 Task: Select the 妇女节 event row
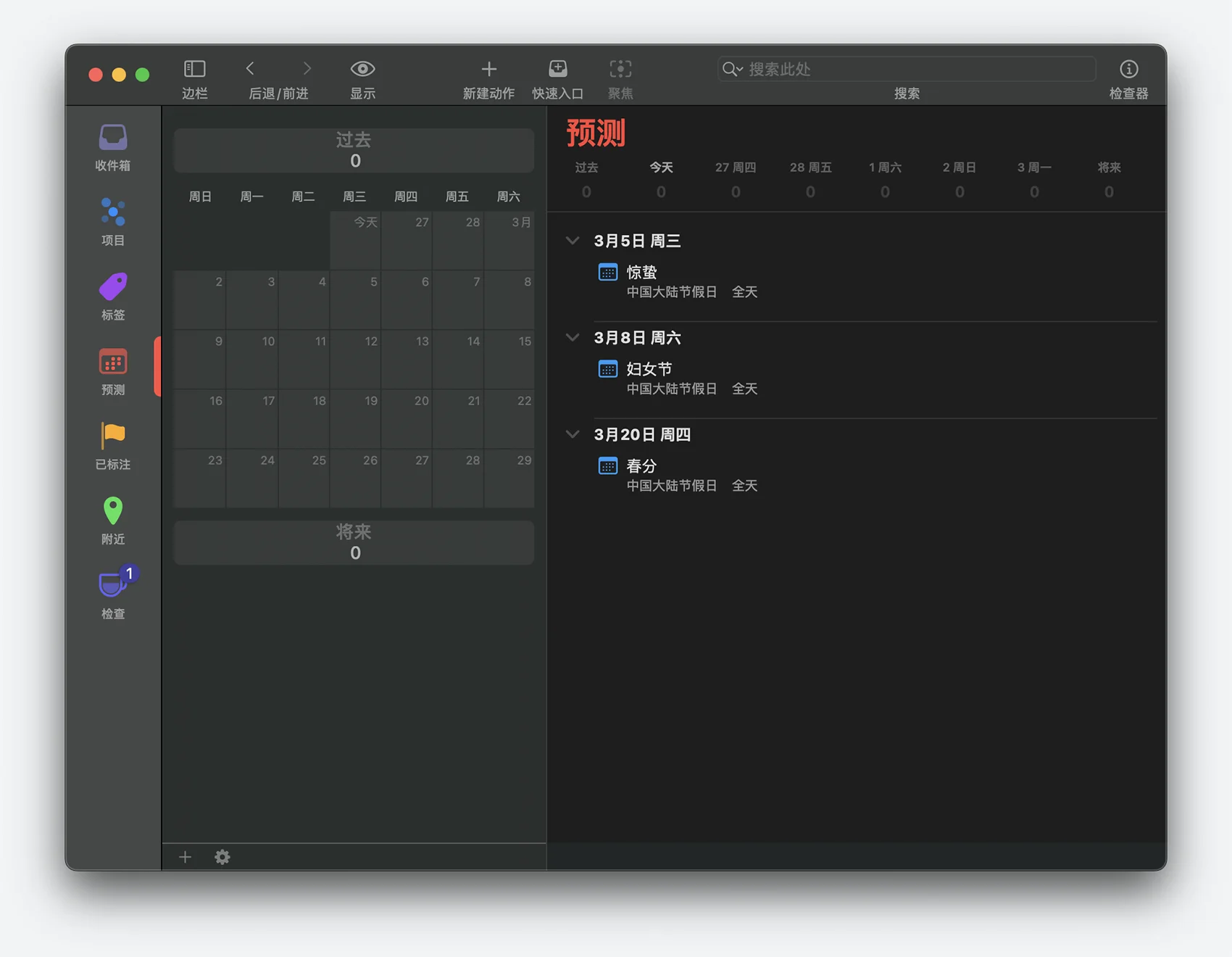[875, 378]
